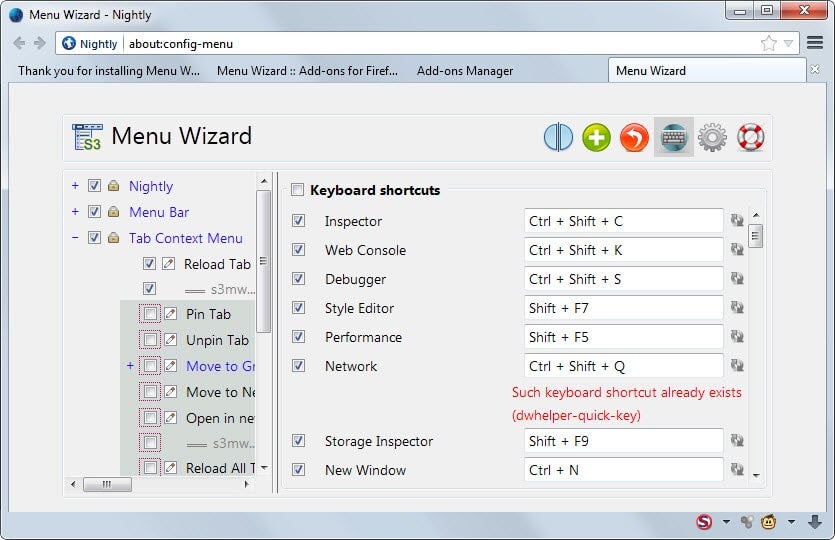Image resolution: width=835 pixels, height=540 pixels.
Task: Click the edit pencil icon beside Reload Tab
Action: [168, 264]
